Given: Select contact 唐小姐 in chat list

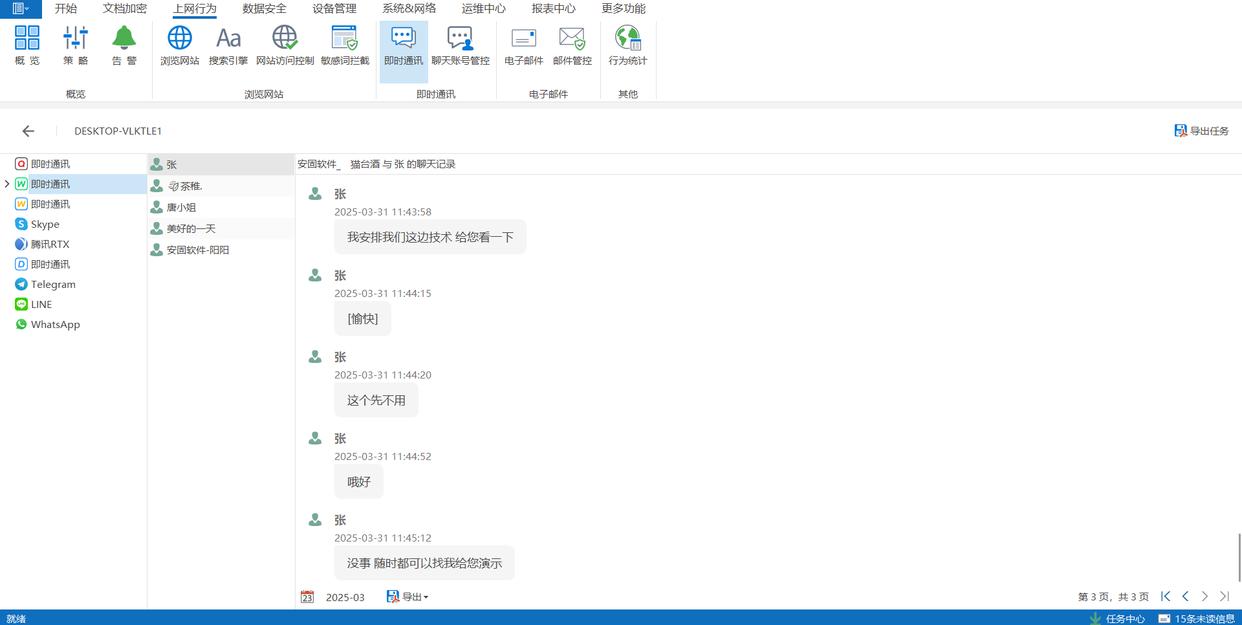Looking at the screenshot, I should coord(181,207).
